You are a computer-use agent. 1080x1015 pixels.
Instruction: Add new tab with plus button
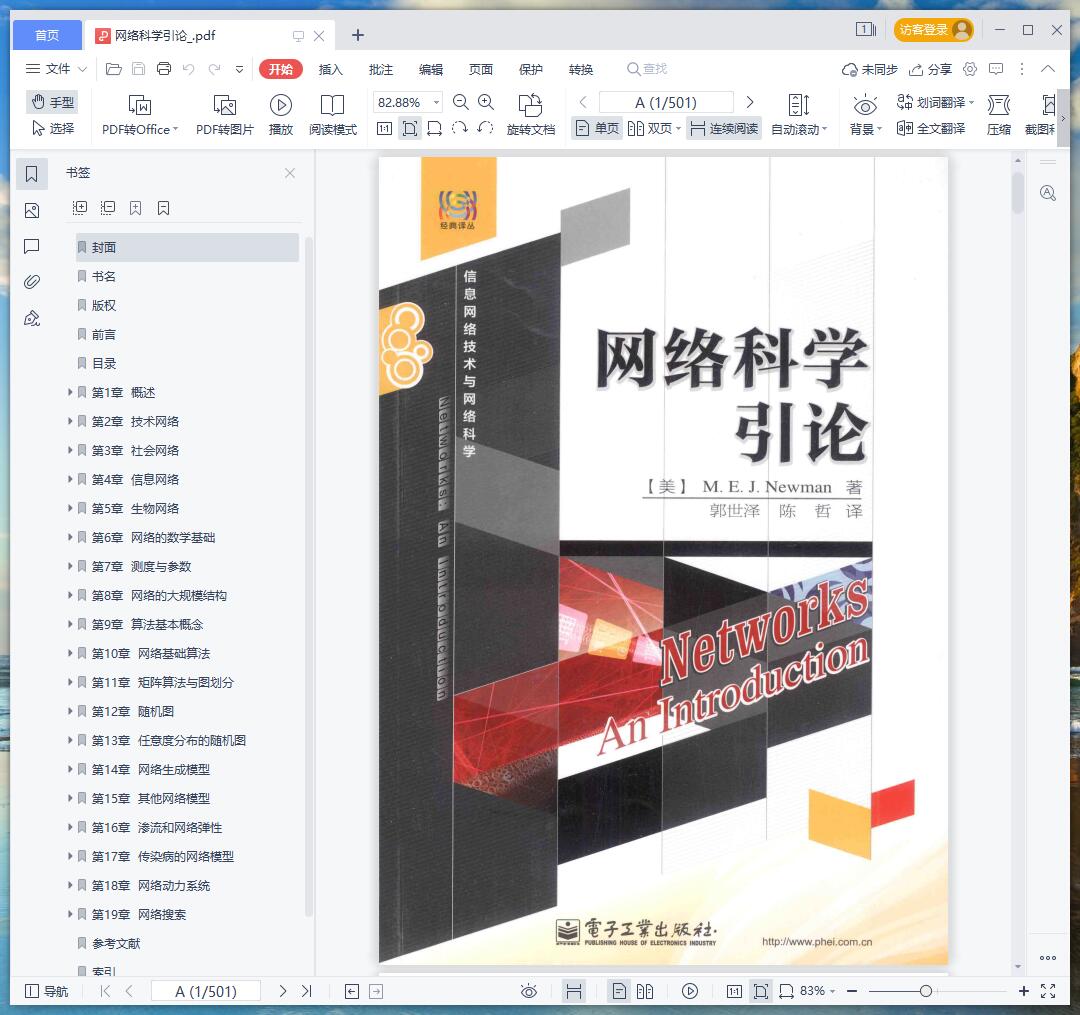tap(357, 35)
